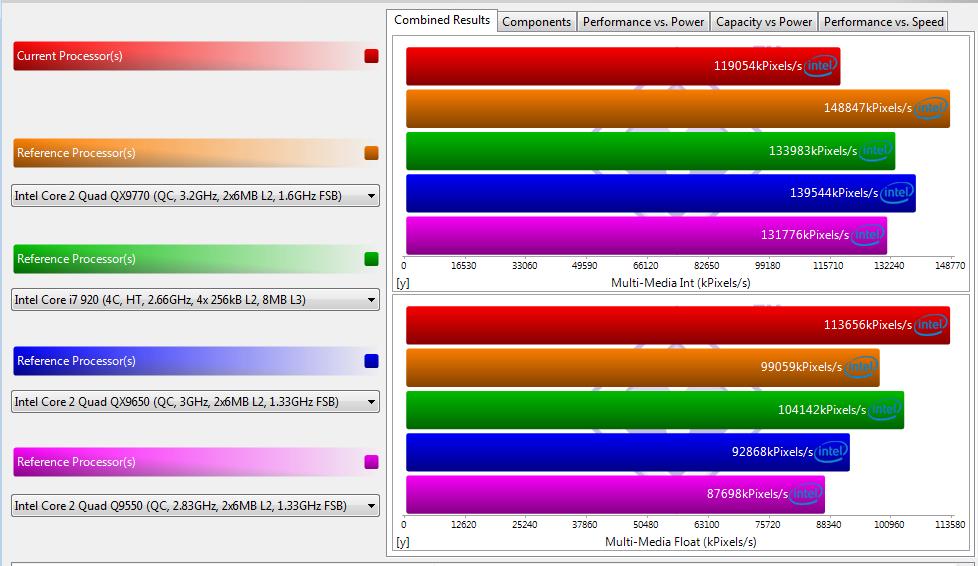Image resolution: width=978 pixels, height=566 pixels.
Task: Click the red Current Processor color swatch
Action: click(372, 56)
